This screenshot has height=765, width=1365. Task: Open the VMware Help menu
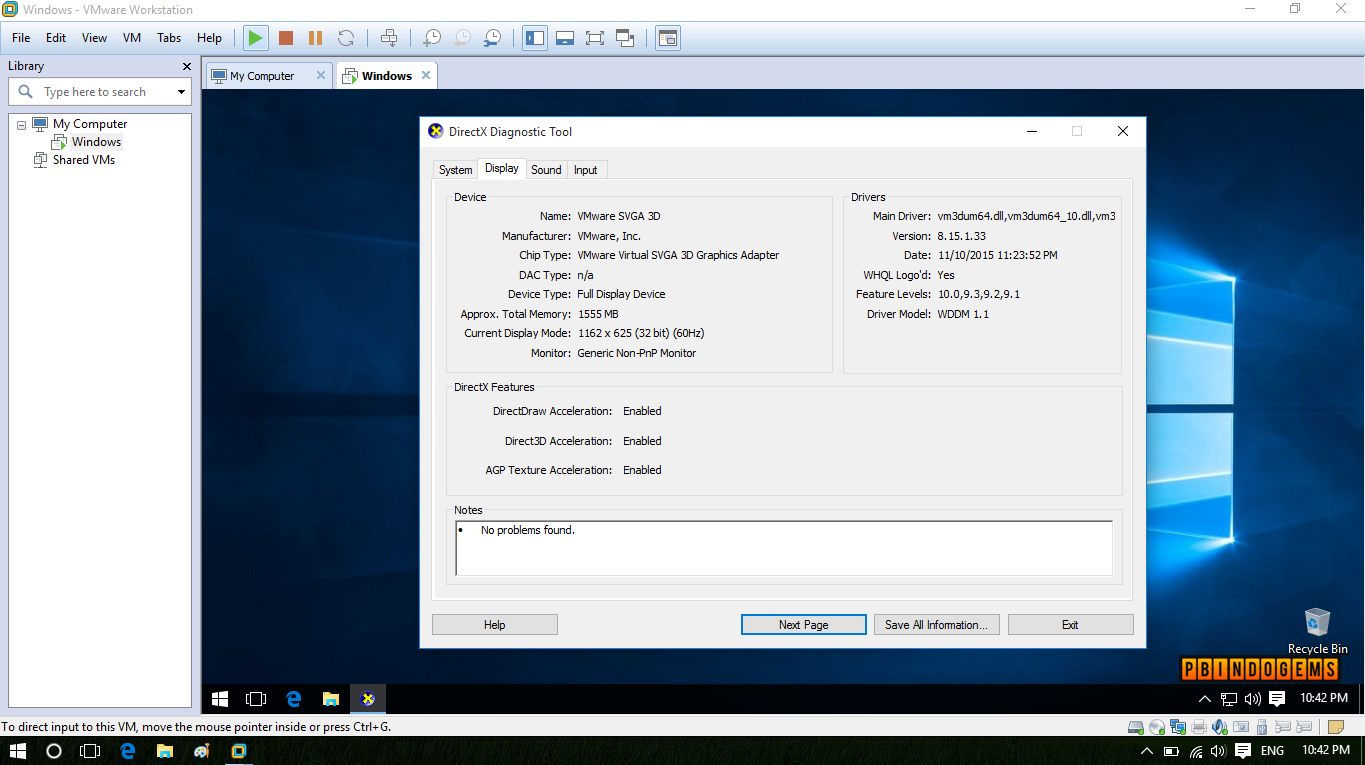pos(210,38)
